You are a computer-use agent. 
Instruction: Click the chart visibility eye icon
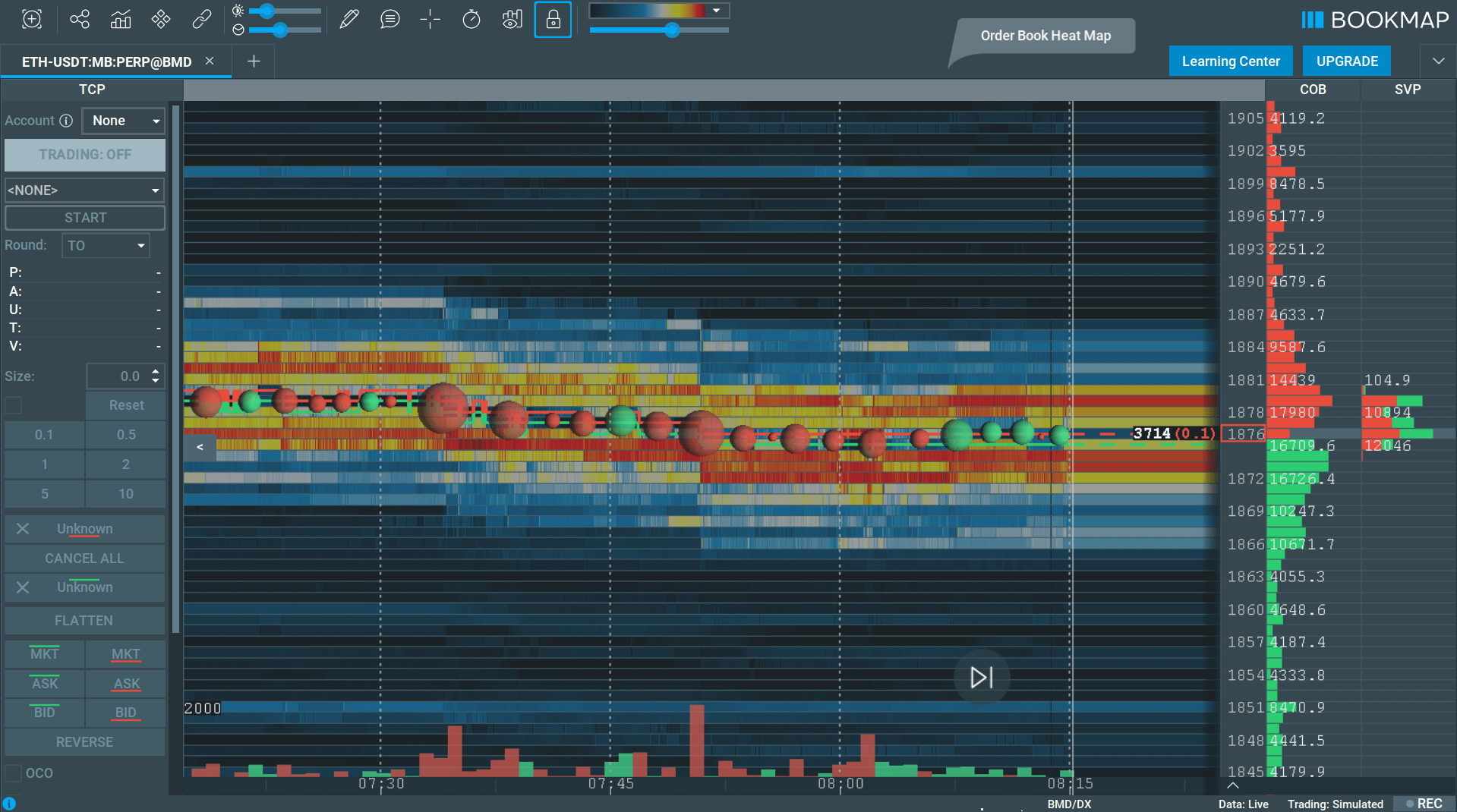point(512,19)
